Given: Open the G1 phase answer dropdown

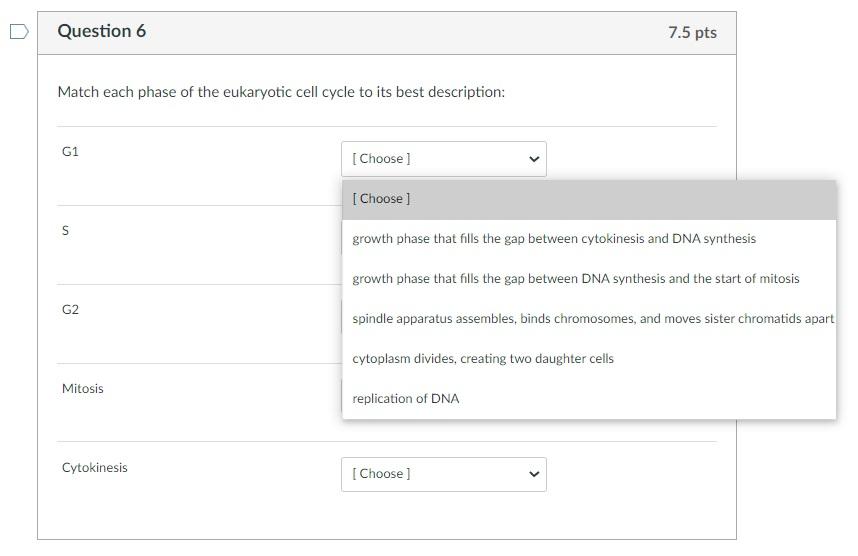Looking at the screenshot, I should (443, 159).
